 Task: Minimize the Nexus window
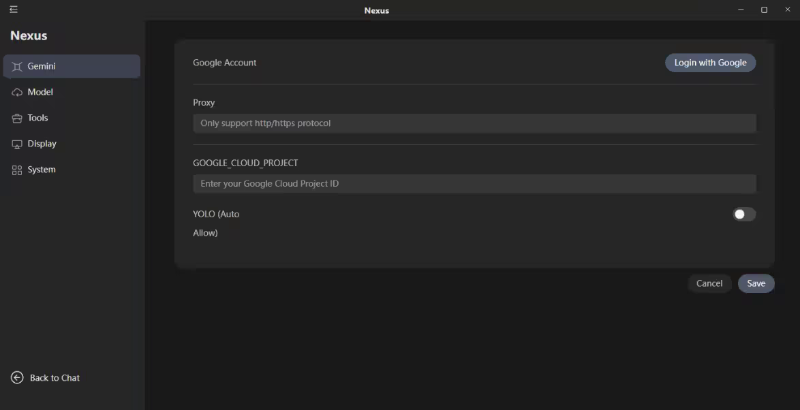click(x=740, y=10)
